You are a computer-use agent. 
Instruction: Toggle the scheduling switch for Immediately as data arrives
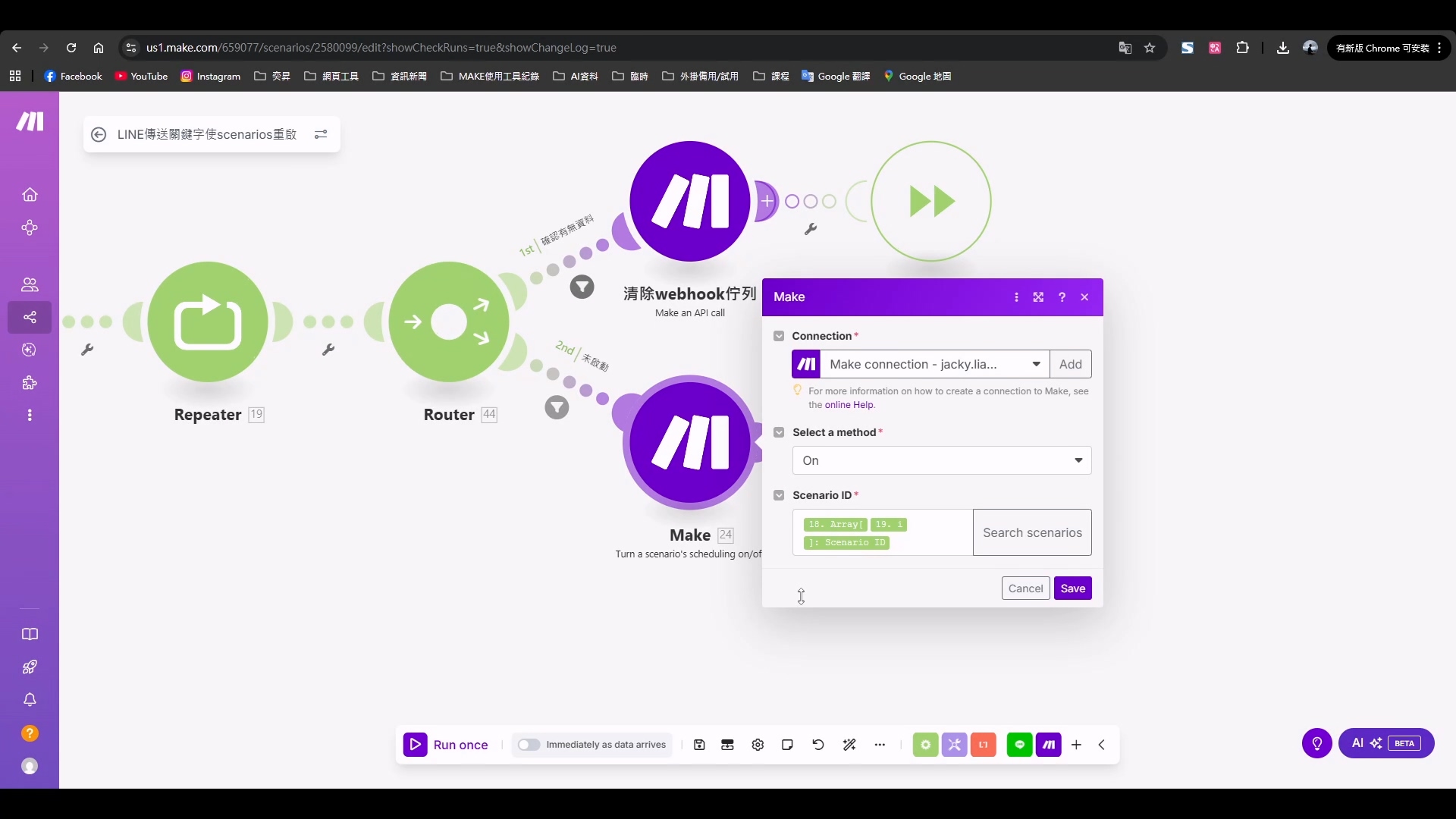[x=529, y=745]
